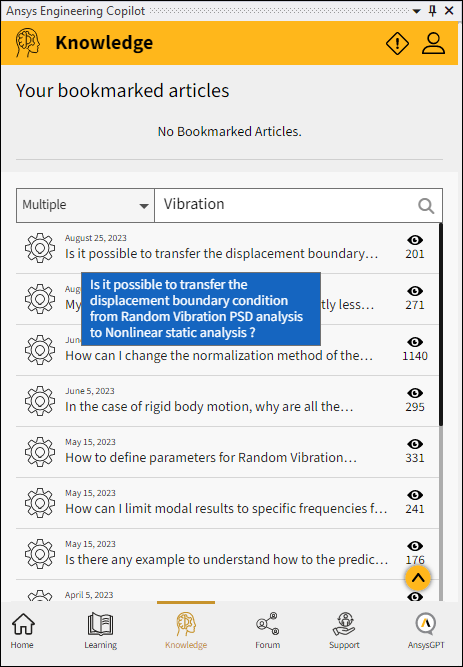Click the Knowledge brain logo in header
The height and width of the screenshot is (667, 463).
coord(28,43)
